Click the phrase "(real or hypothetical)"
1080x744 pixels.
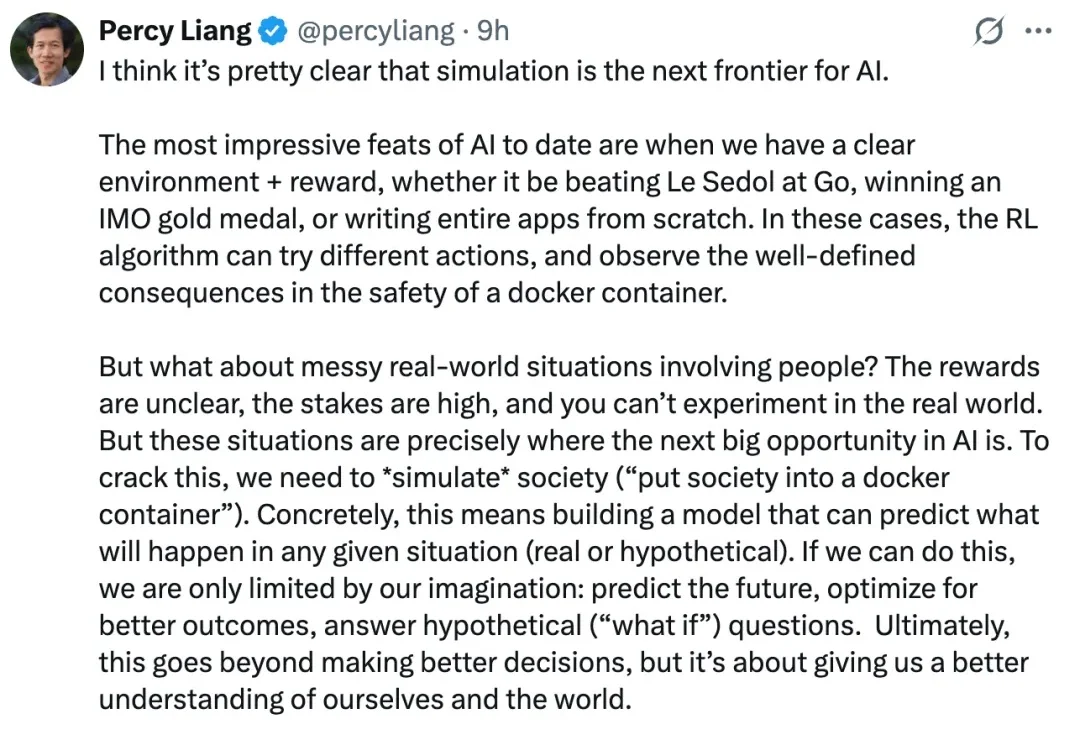[x=681, y=551]
